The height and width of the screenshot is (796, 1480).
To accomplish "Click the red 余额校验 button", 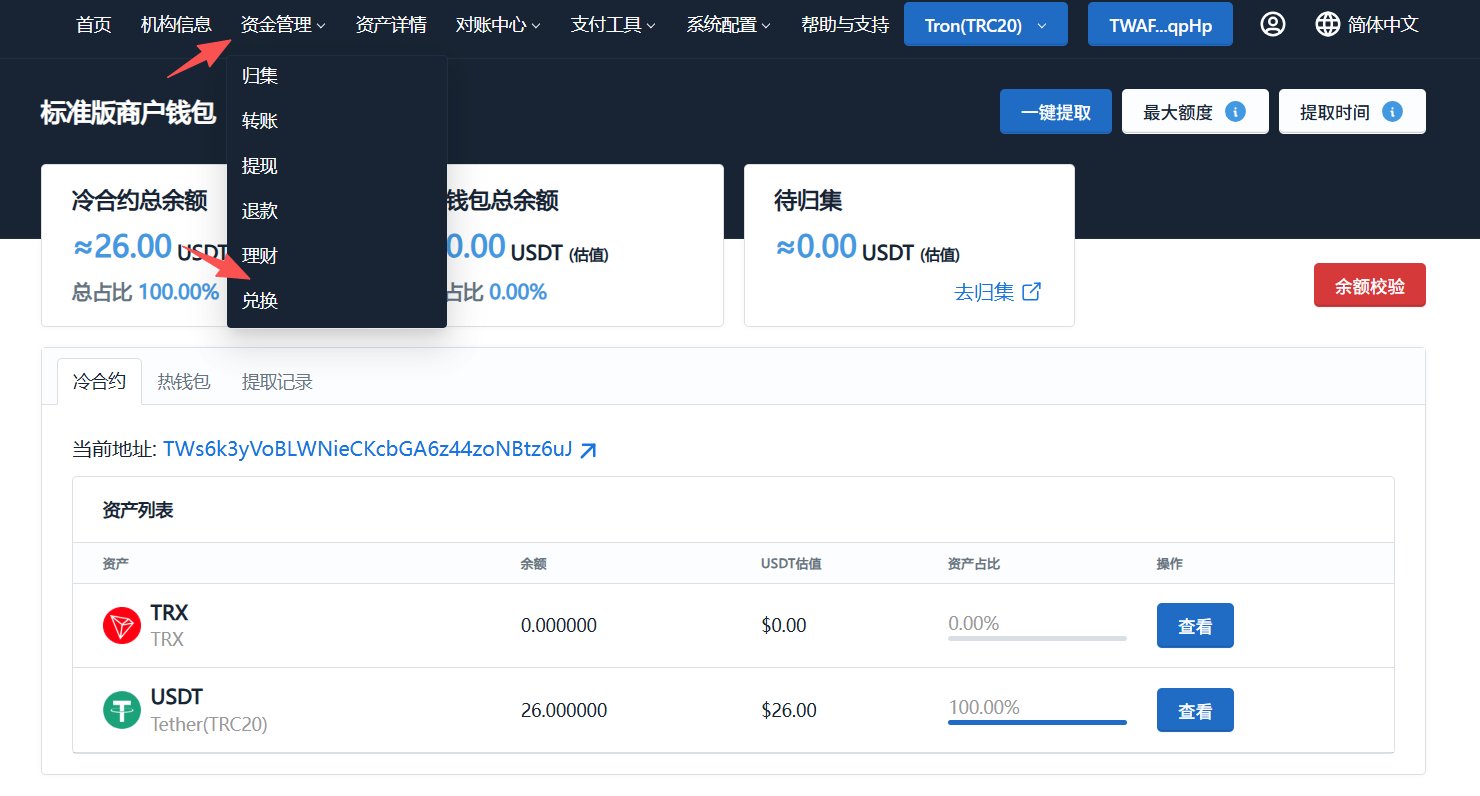I will [x=1369, y=287].
